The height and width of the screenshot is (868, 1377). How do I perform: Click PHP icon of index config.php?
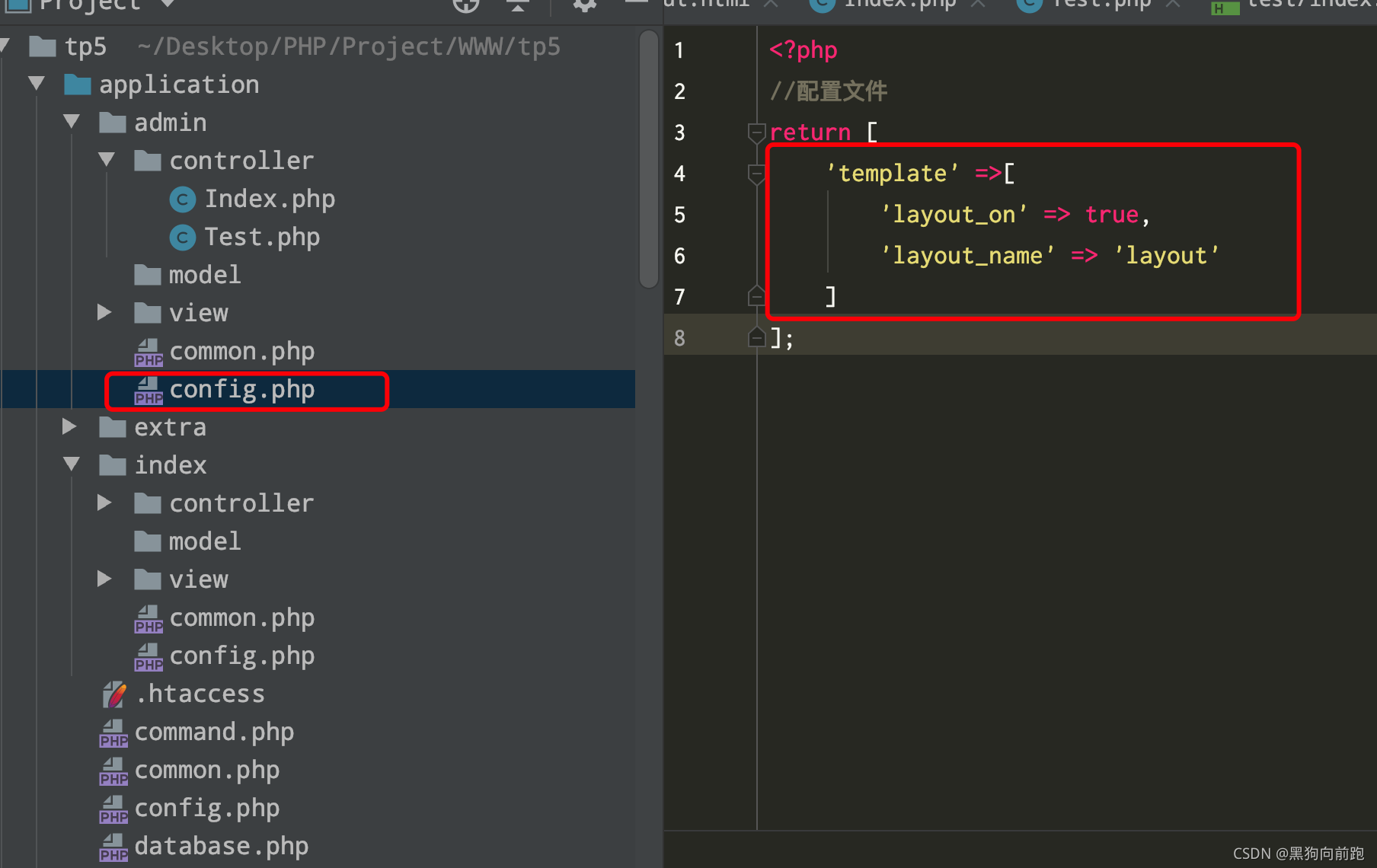click(x=149, y=657)
